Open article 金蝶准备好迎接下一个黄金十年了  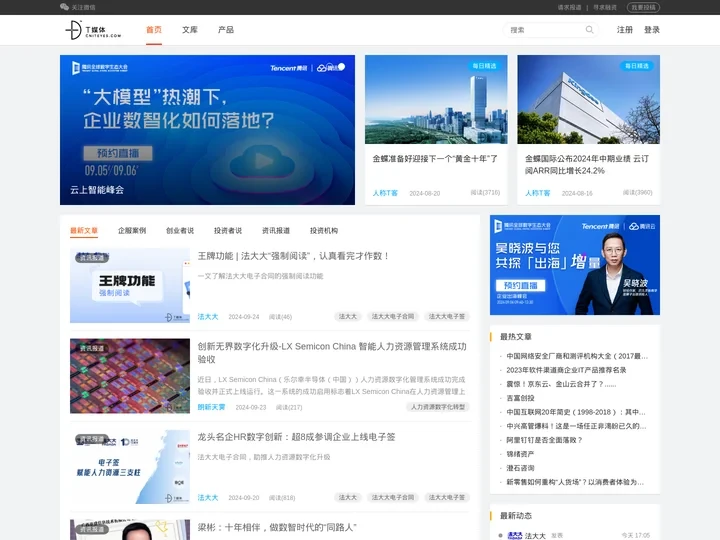click(x=435, y=159)
